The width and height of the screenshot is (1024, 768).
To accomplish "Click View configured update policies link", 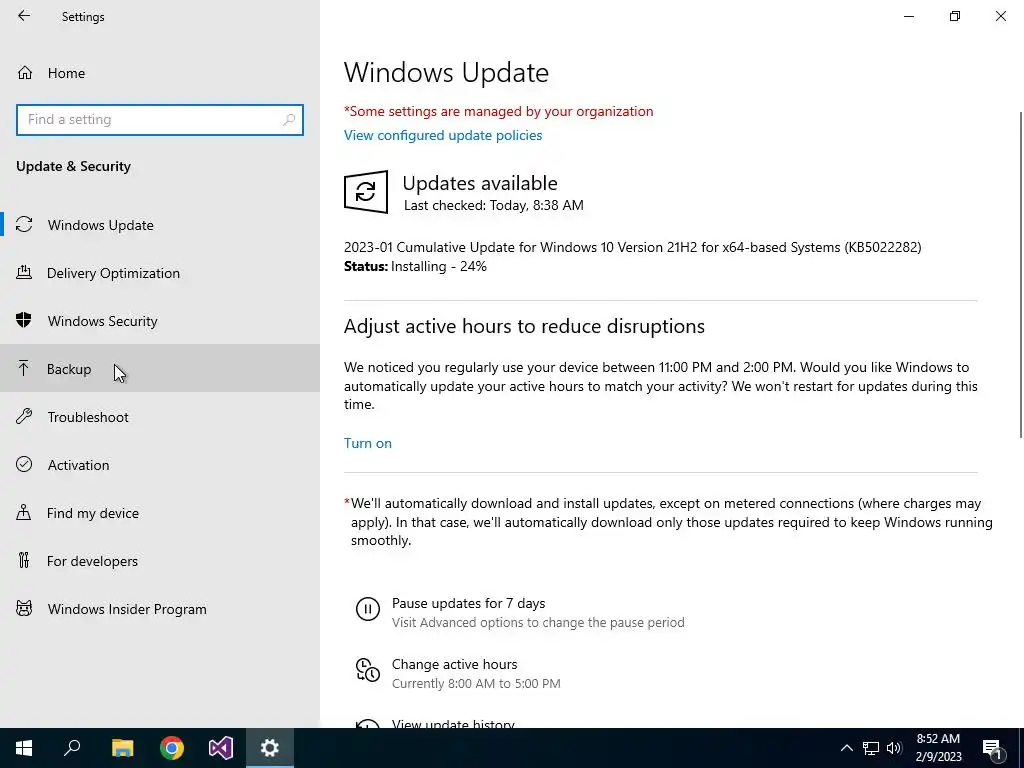I will (x=443, y=135).
